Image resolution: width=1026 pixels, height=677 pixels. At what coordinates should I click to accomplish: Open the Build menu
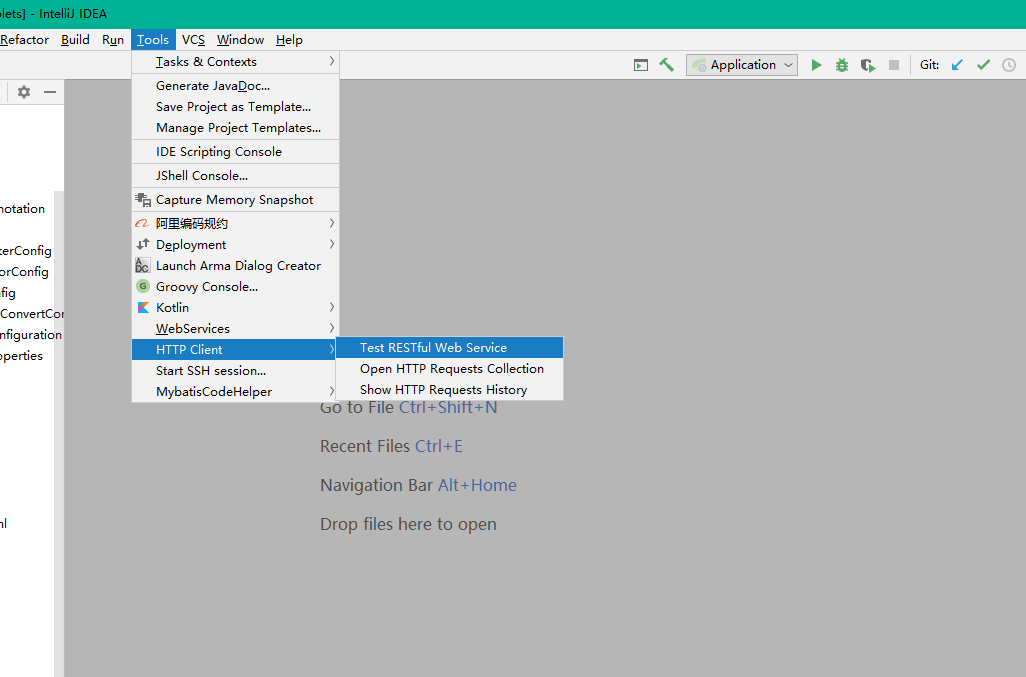click(75, 40)
